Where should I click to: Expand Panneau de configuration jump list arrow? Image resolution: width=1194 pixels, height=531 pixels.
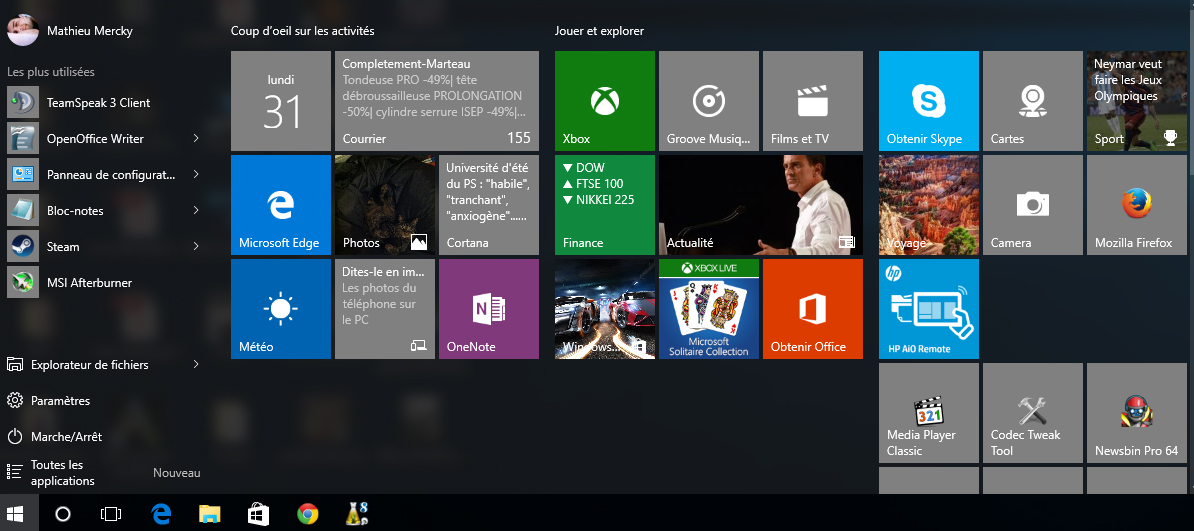point(196,174)
